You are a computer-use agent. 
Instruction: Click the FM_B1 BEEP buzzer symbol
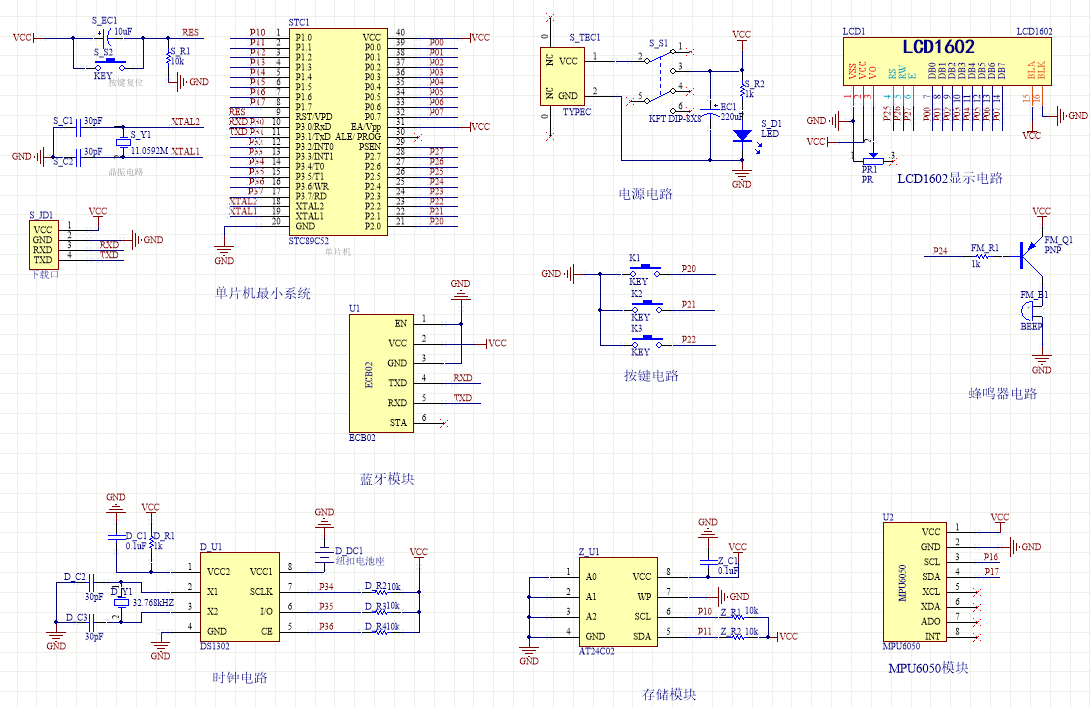(1031, 311)
